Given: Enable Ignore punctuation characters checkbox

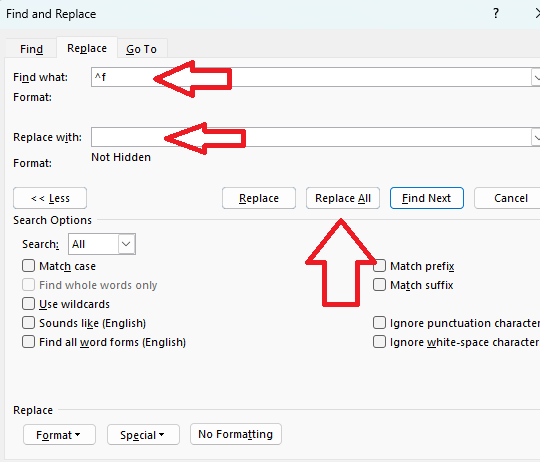Looking at the screenshot, I should (380, 323).
